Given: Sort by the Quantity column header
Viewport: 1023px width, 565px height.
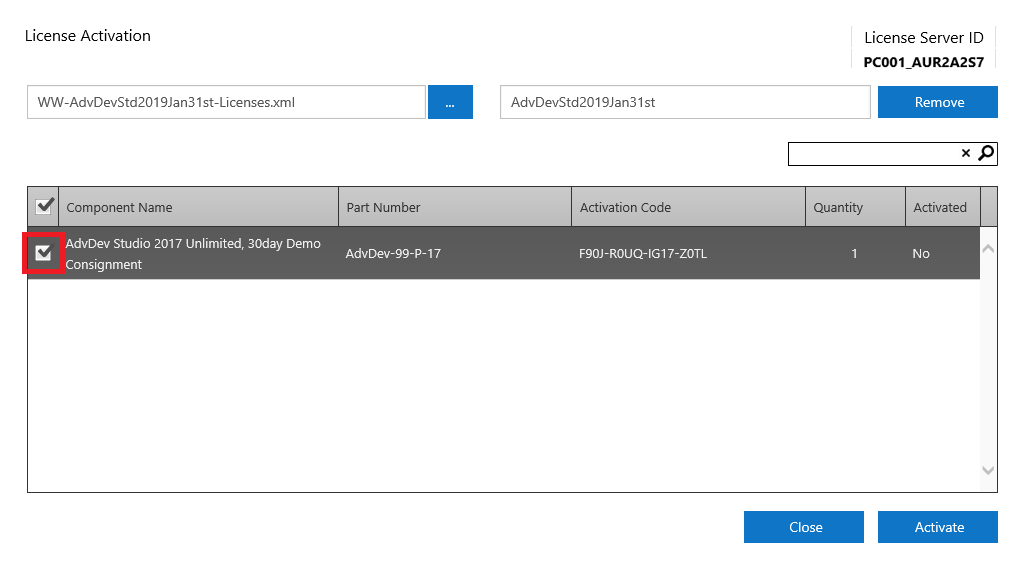Looking at the screenshot, I should [x=855, y=207].
